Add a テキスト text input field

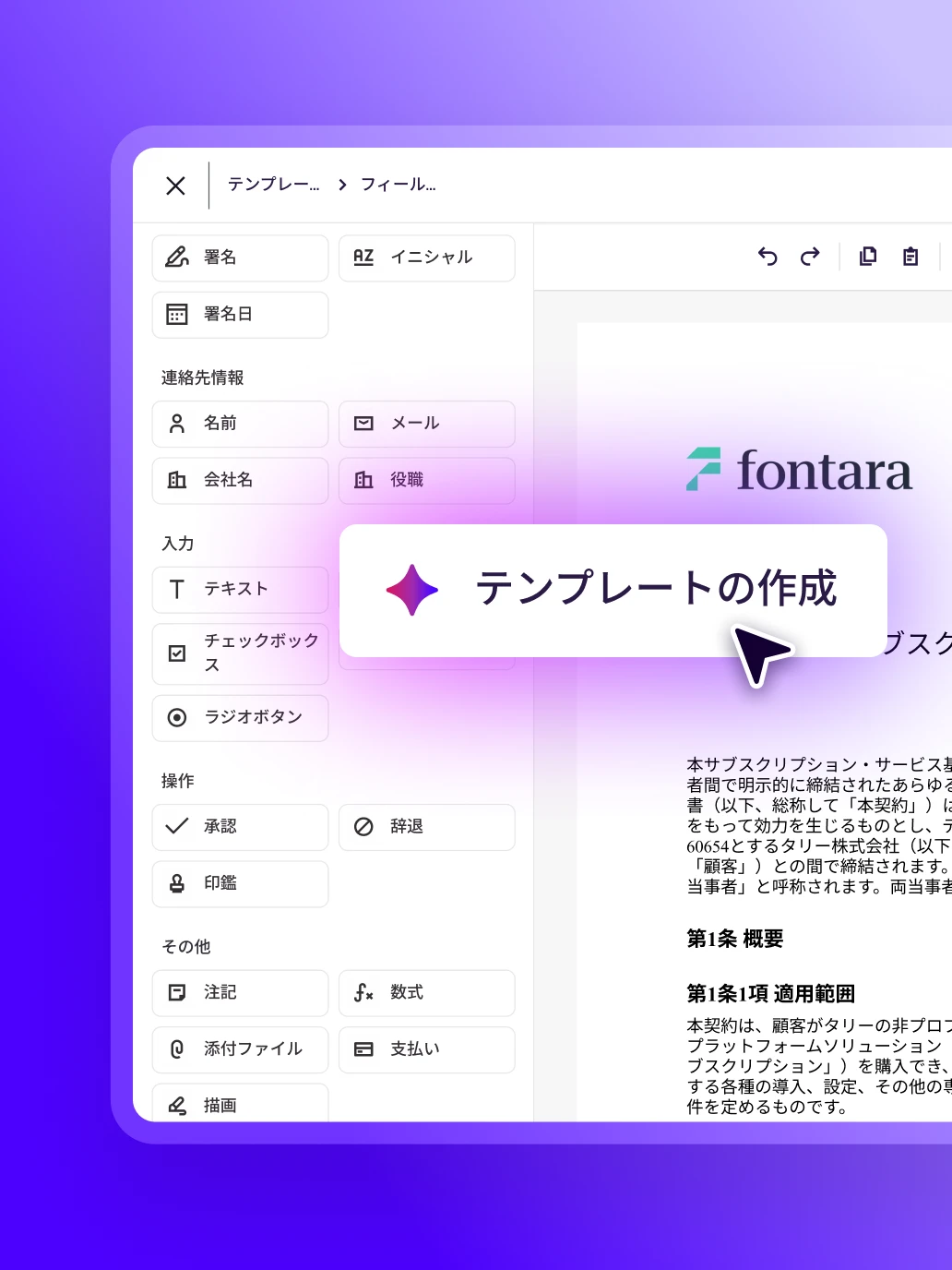[x=240, y=590]
